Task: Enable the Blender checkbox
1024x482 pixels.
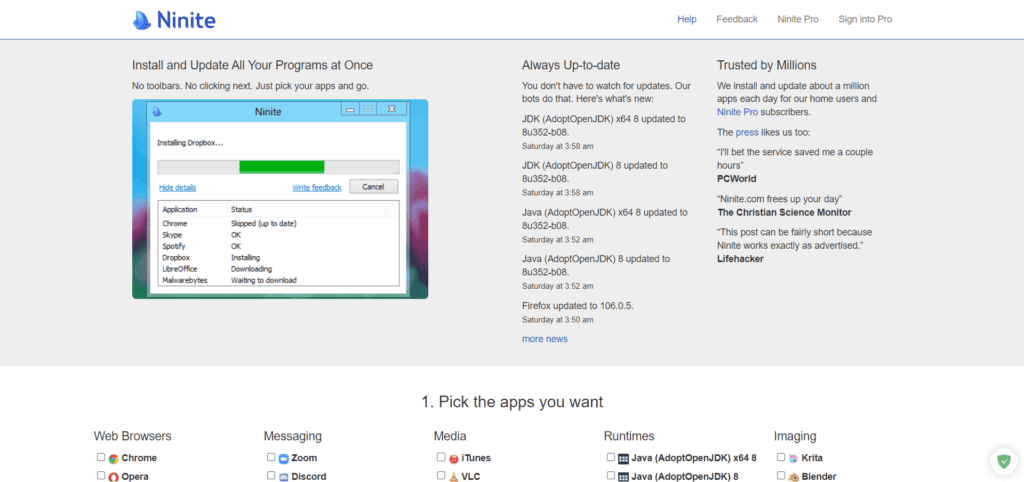Action: click(781, 476)
